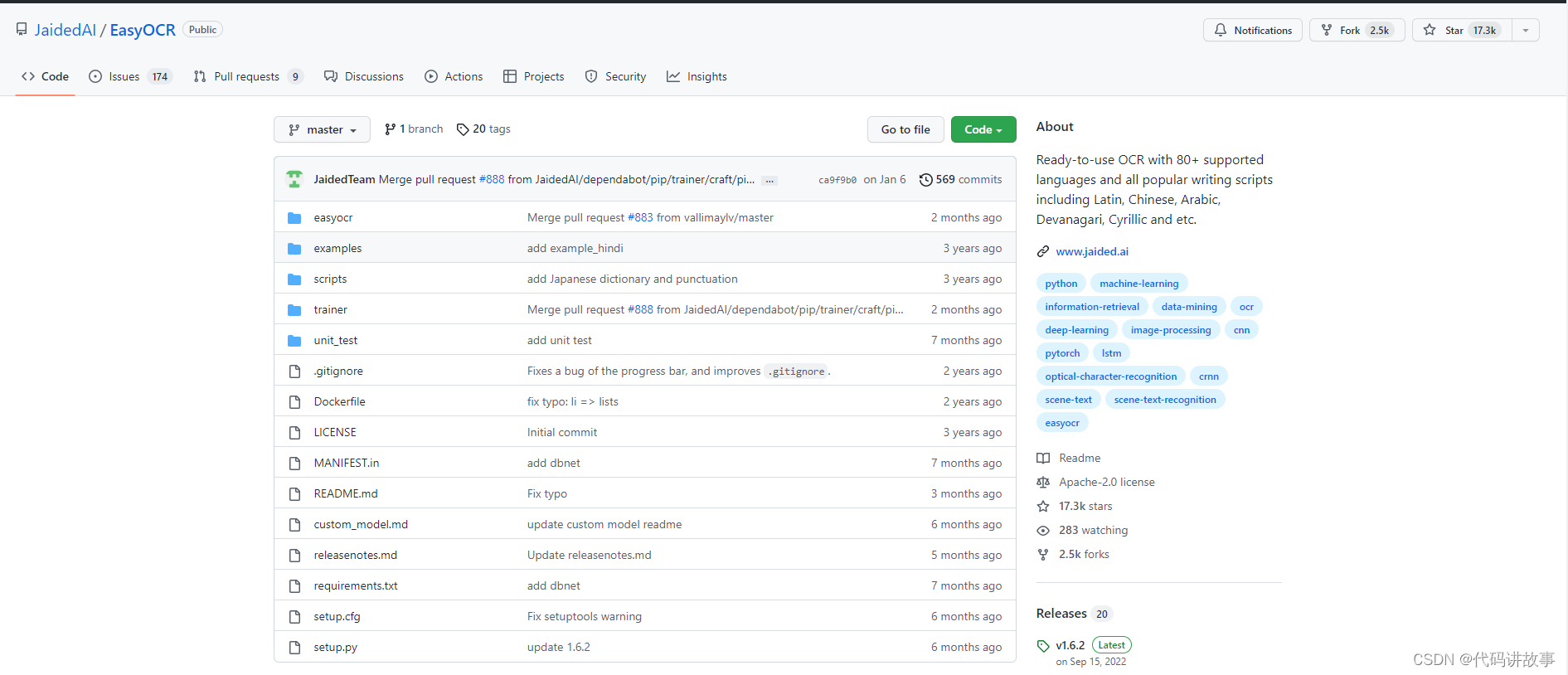1568x675 pixels.
Task: Open the custom_model.md file
Action: point(361,525)
